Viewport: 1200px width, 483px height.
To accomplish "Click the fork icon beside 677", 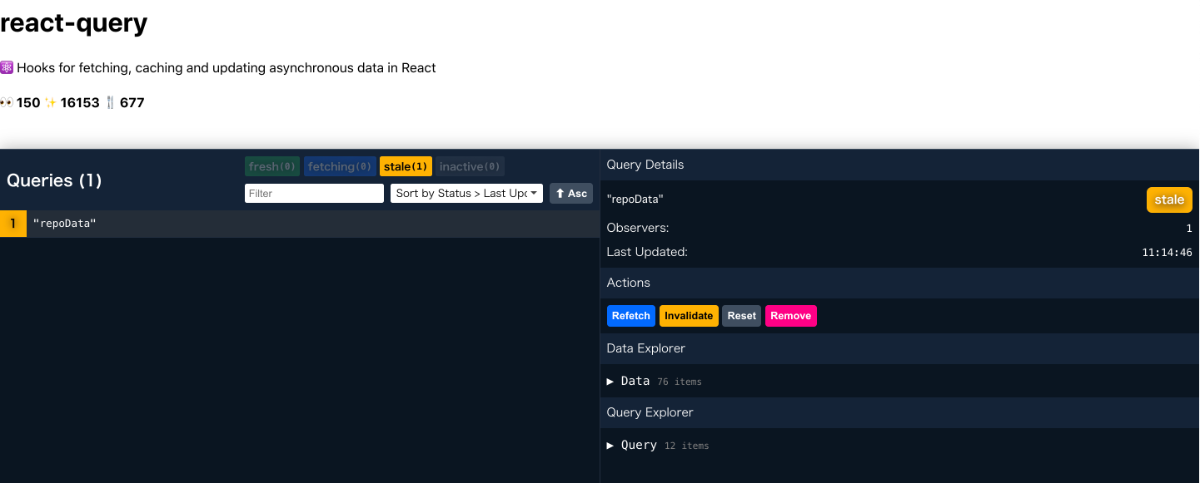I will click(110, 103).
